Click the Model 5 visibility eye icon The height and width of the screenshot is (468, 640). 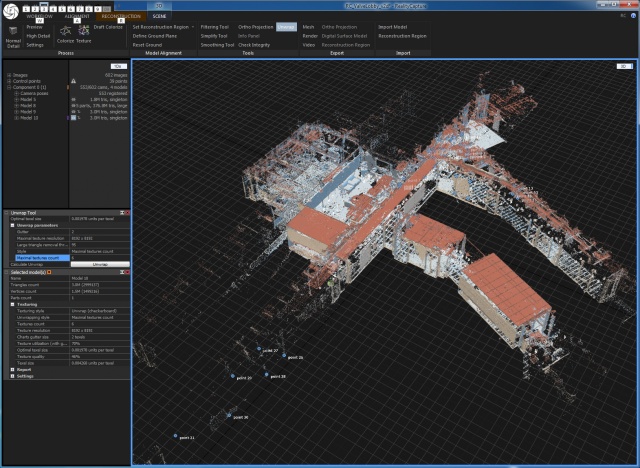point(74,100)
